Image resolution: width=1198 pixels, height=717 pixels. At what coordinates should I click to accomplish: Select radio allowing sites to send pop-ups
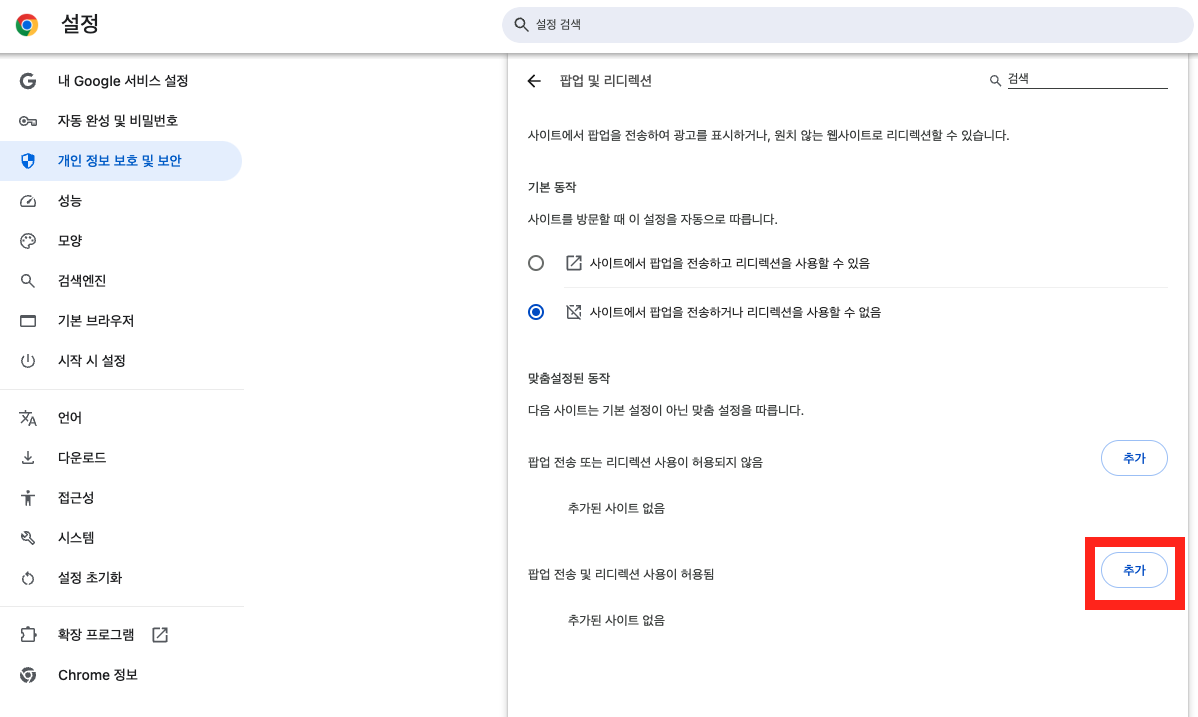tap(536, 262)
